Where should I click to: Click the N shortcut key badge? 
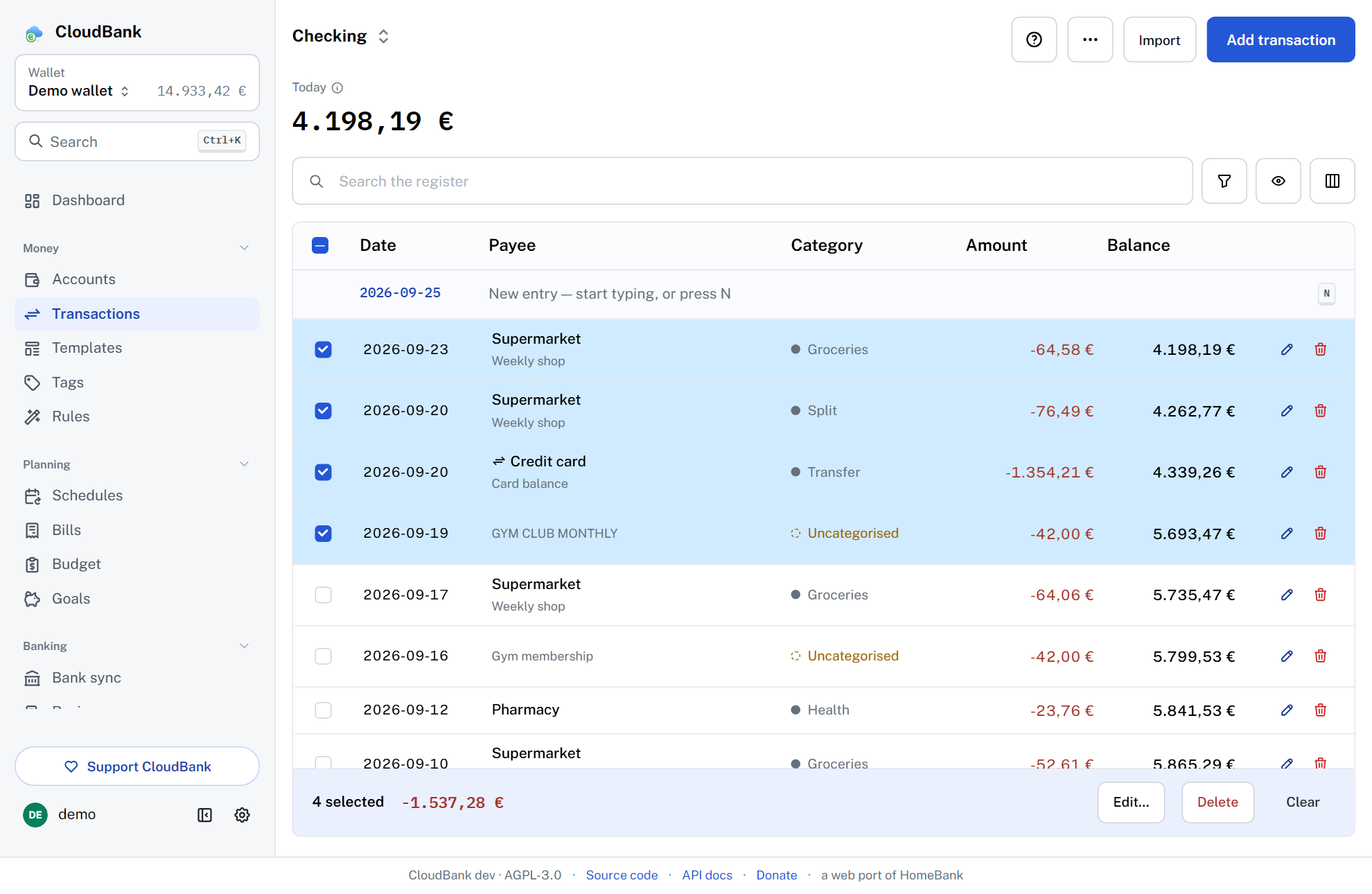click(1326, 293)
